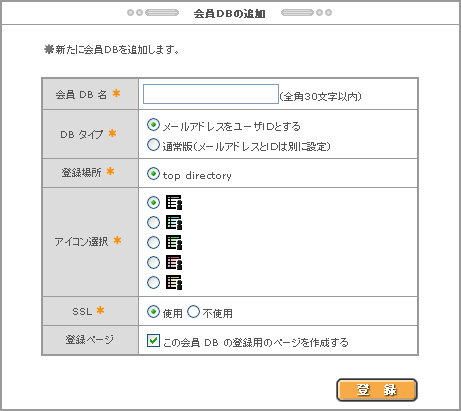Uncheck the 登録用のページを作成する checkbox
Viewport: 461px width, 411px height.
153,341
